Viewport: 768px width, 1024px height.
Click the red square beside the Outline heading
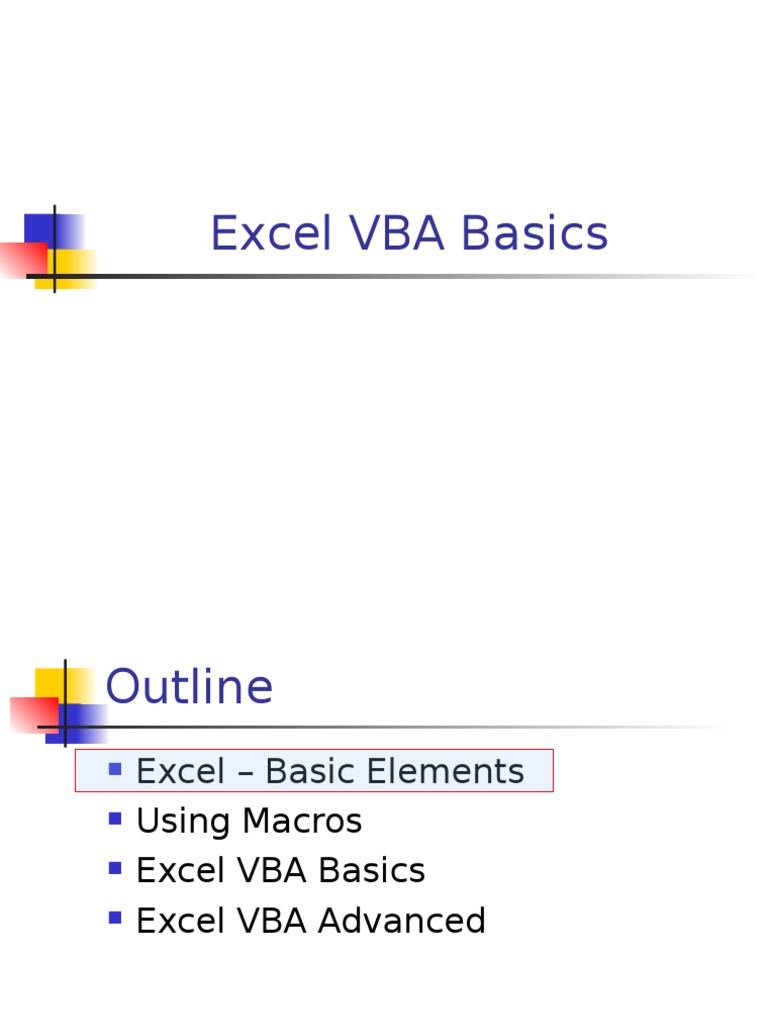tap(28, 714)
